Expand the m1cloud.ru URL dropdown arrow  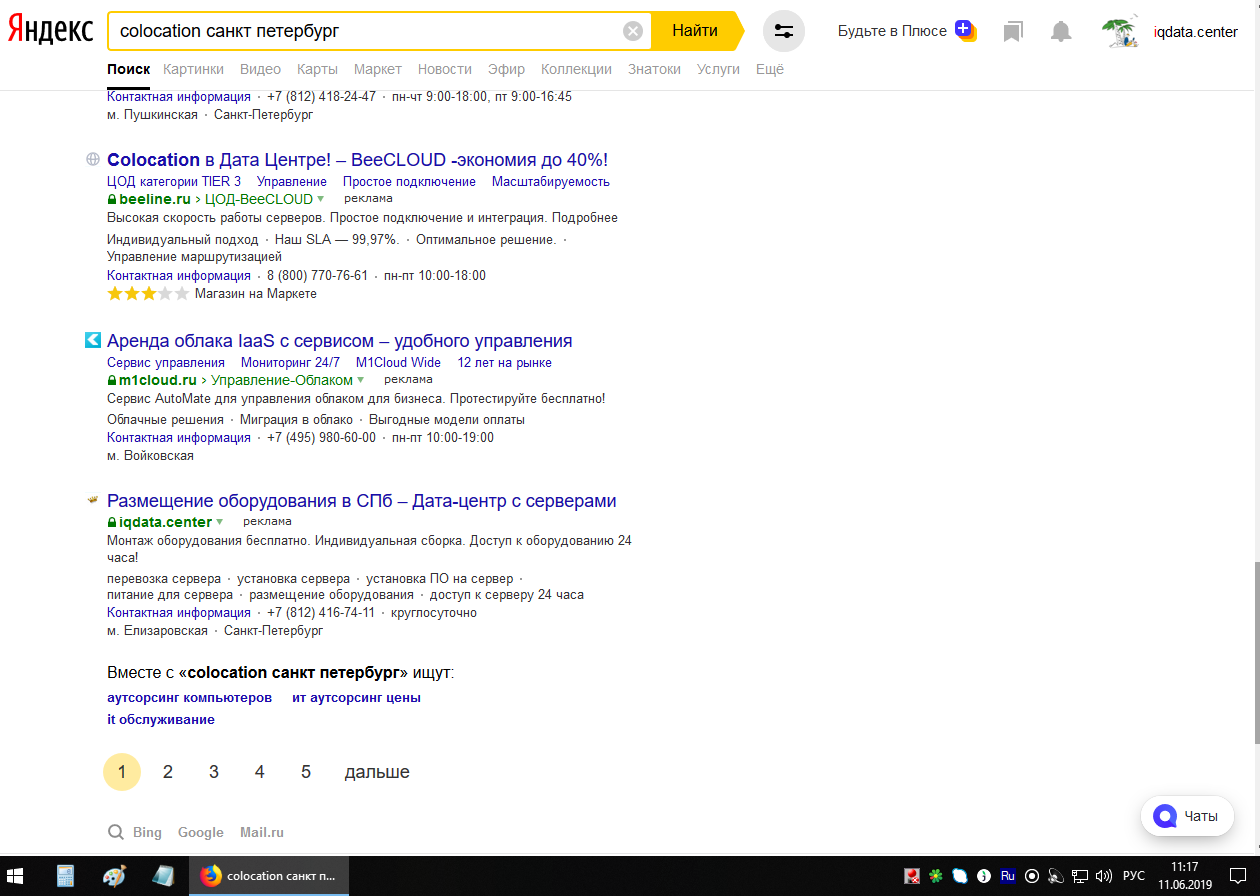(361, 380)
